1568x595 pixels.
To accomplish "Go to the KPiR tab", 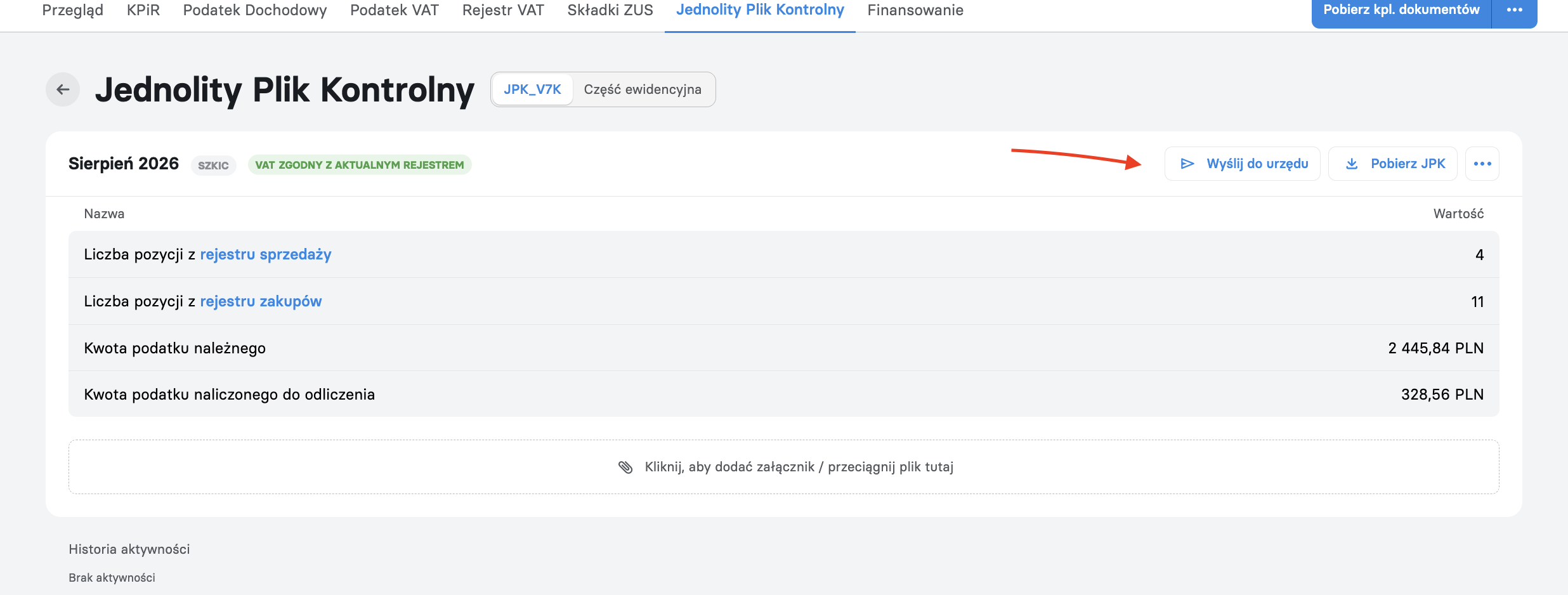I will tap(143, 10).
